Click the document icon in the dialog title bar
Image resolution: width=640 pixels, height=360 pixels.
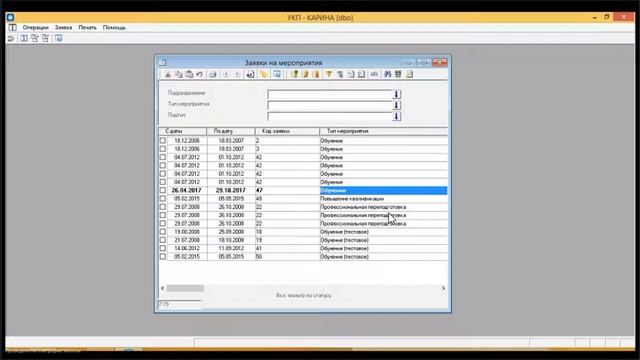click(163, 62)
